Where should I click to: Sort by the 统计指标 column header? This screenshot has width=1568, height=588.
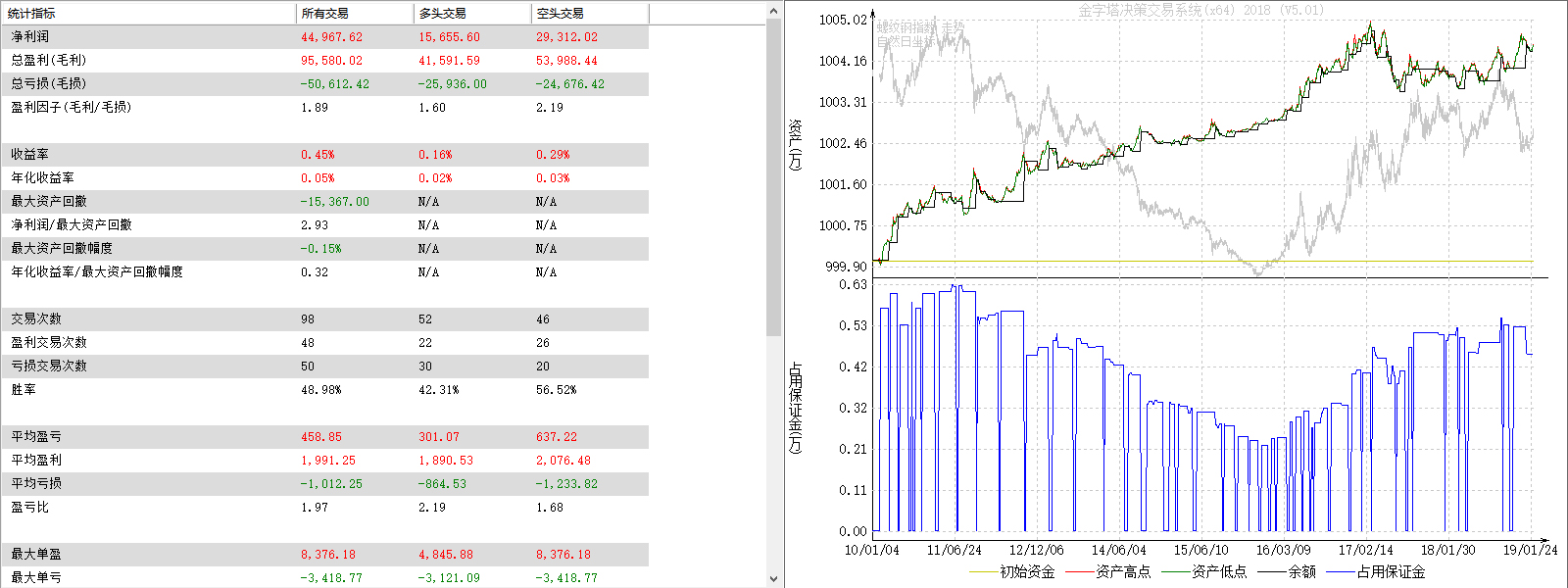[32, 13]
